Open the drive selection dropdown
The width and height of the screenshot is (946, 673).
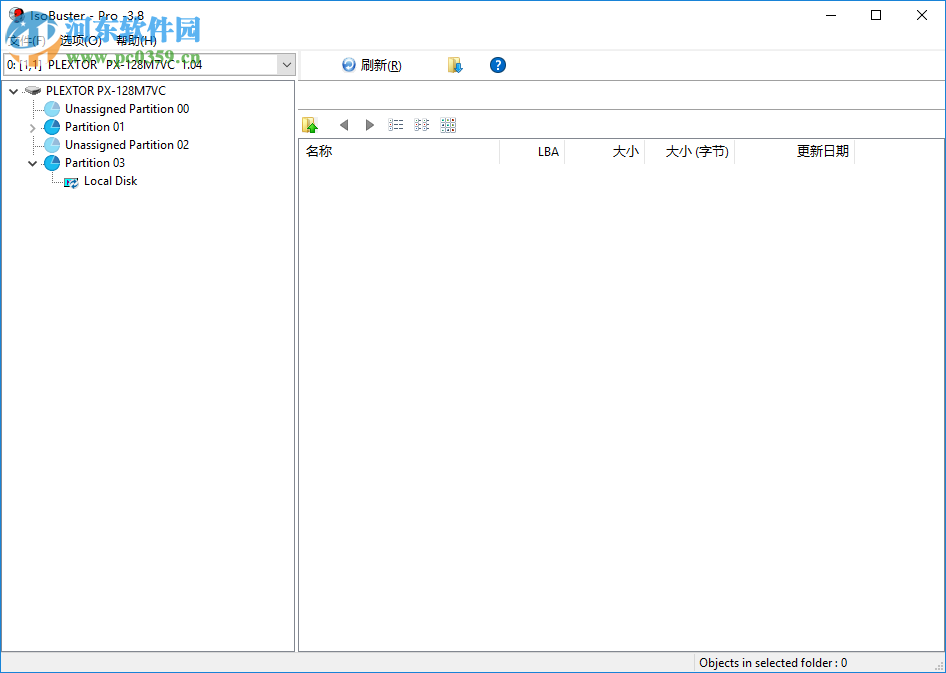pos(287,64)
